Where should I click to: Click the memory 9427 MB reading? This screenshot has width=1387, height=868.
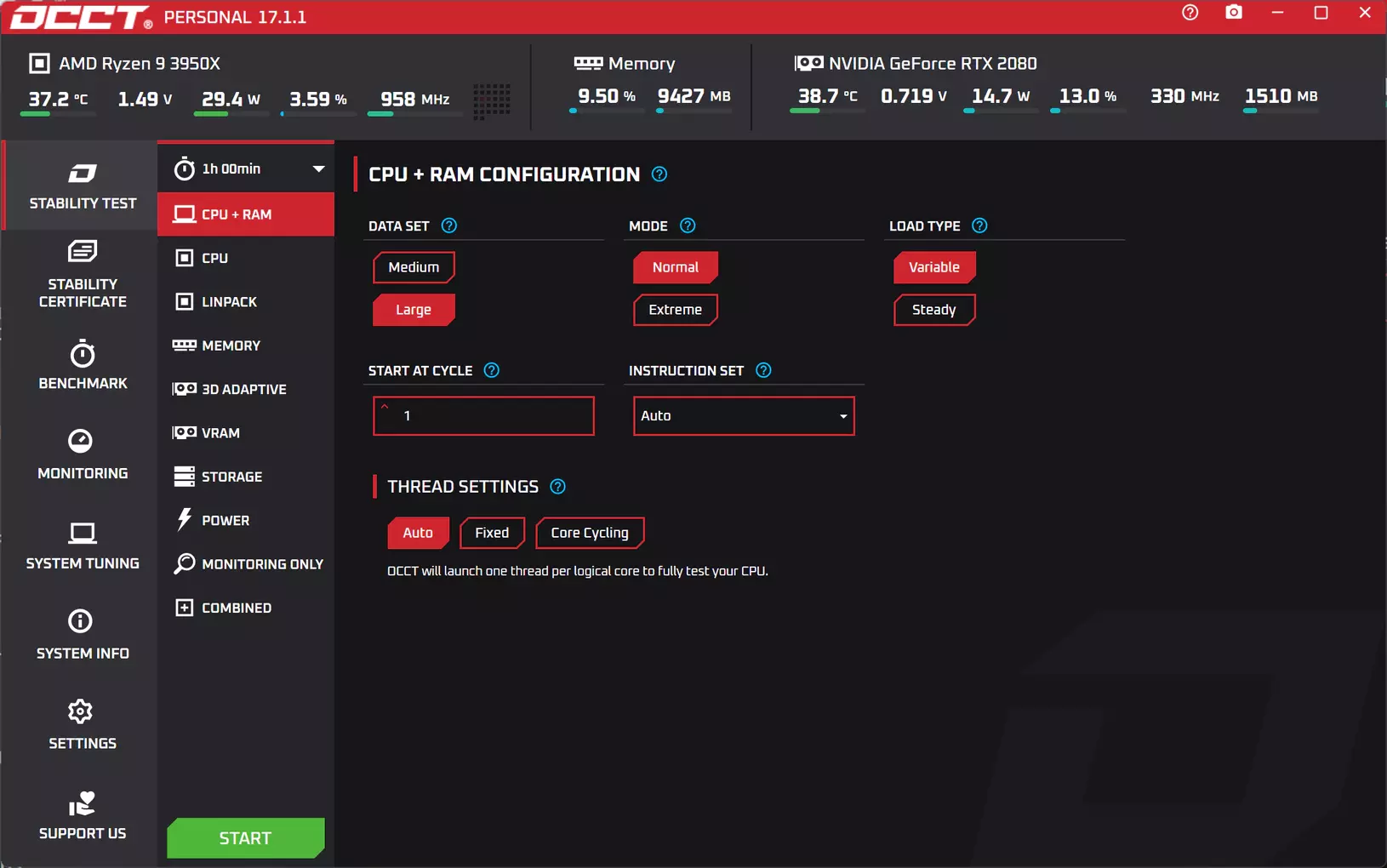(694, 96)
